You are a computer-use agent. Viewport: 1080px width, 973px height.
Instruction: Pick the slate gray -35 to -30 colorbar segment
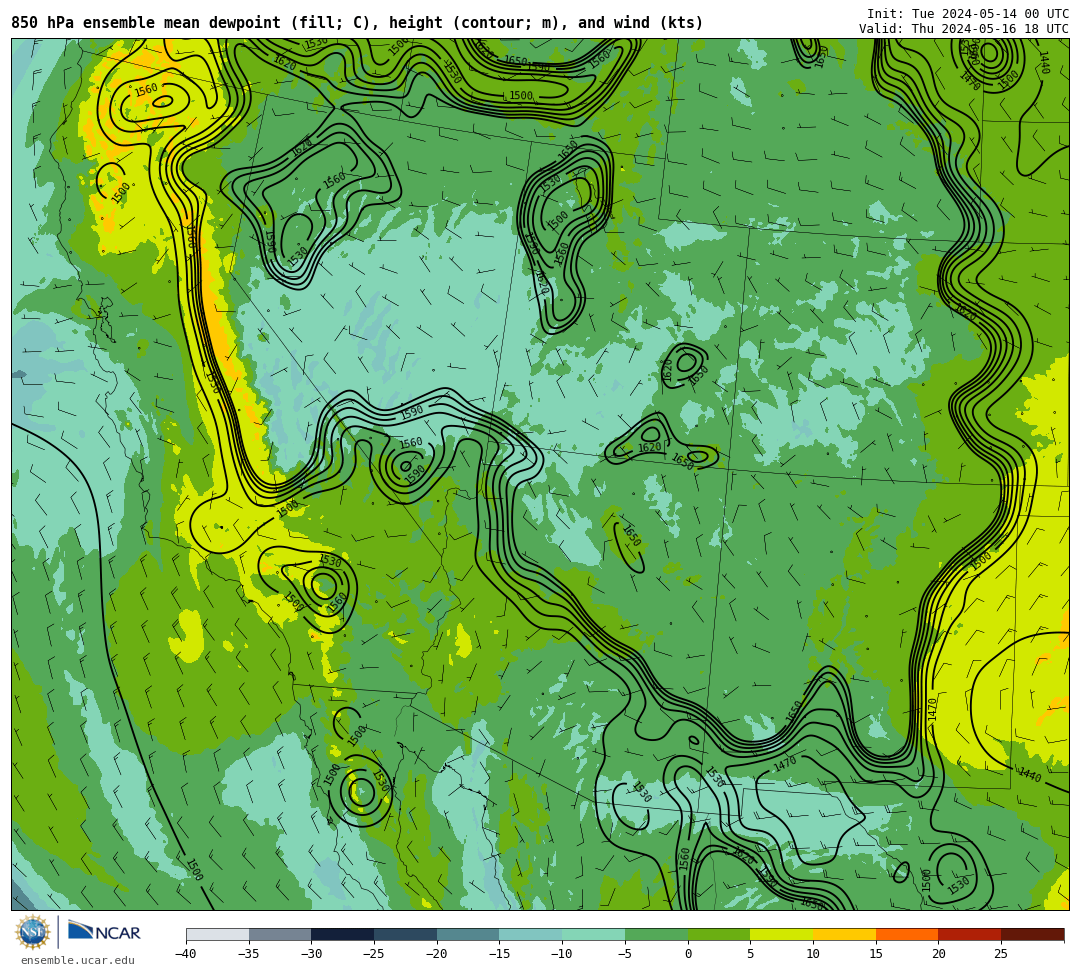[x=280, y=934]
